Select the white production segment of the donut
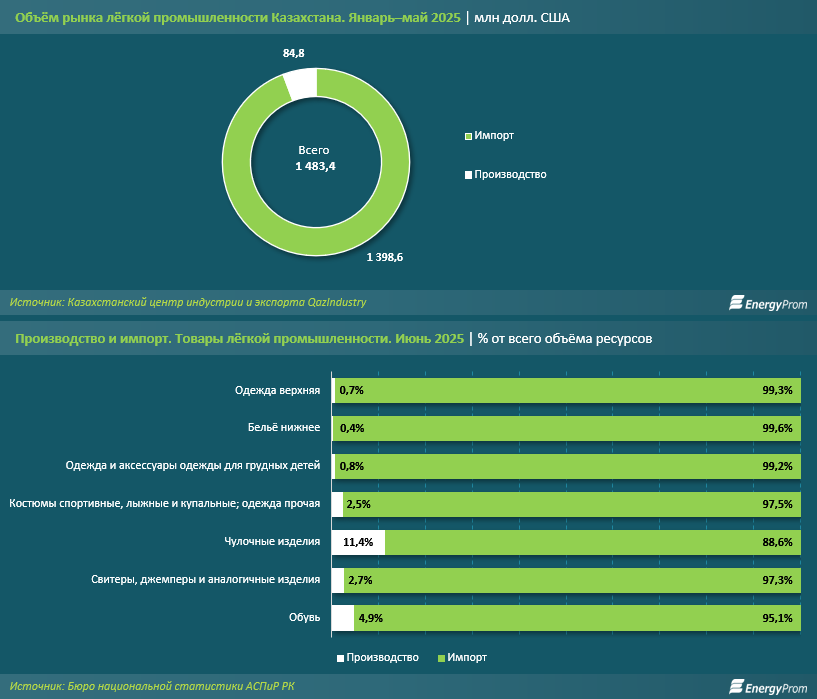The height and width of the screenshot is (699, 817). pos(300,84)
